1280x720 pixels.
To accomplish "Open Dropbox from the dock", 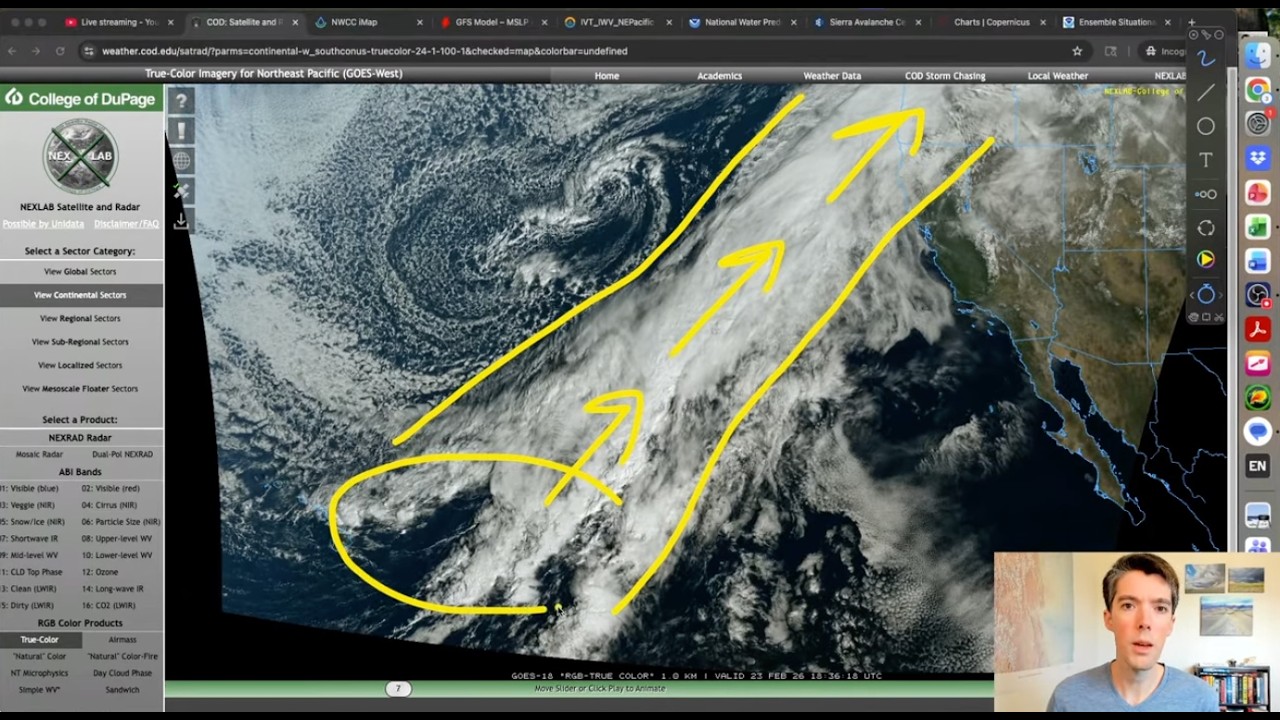I will coord(1258,158).
